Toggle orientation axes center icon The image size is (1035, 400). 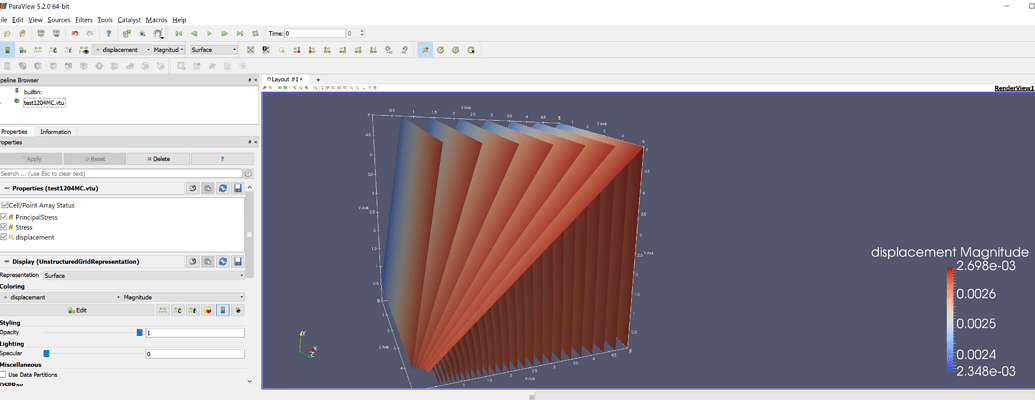[x=425, y=50]
